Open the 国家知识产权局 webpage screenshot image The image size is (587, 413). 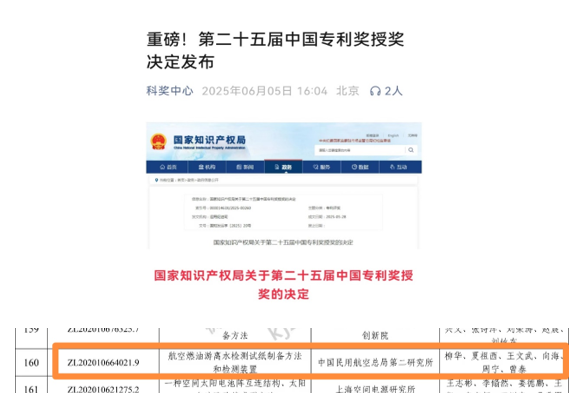tap(284, 186)
